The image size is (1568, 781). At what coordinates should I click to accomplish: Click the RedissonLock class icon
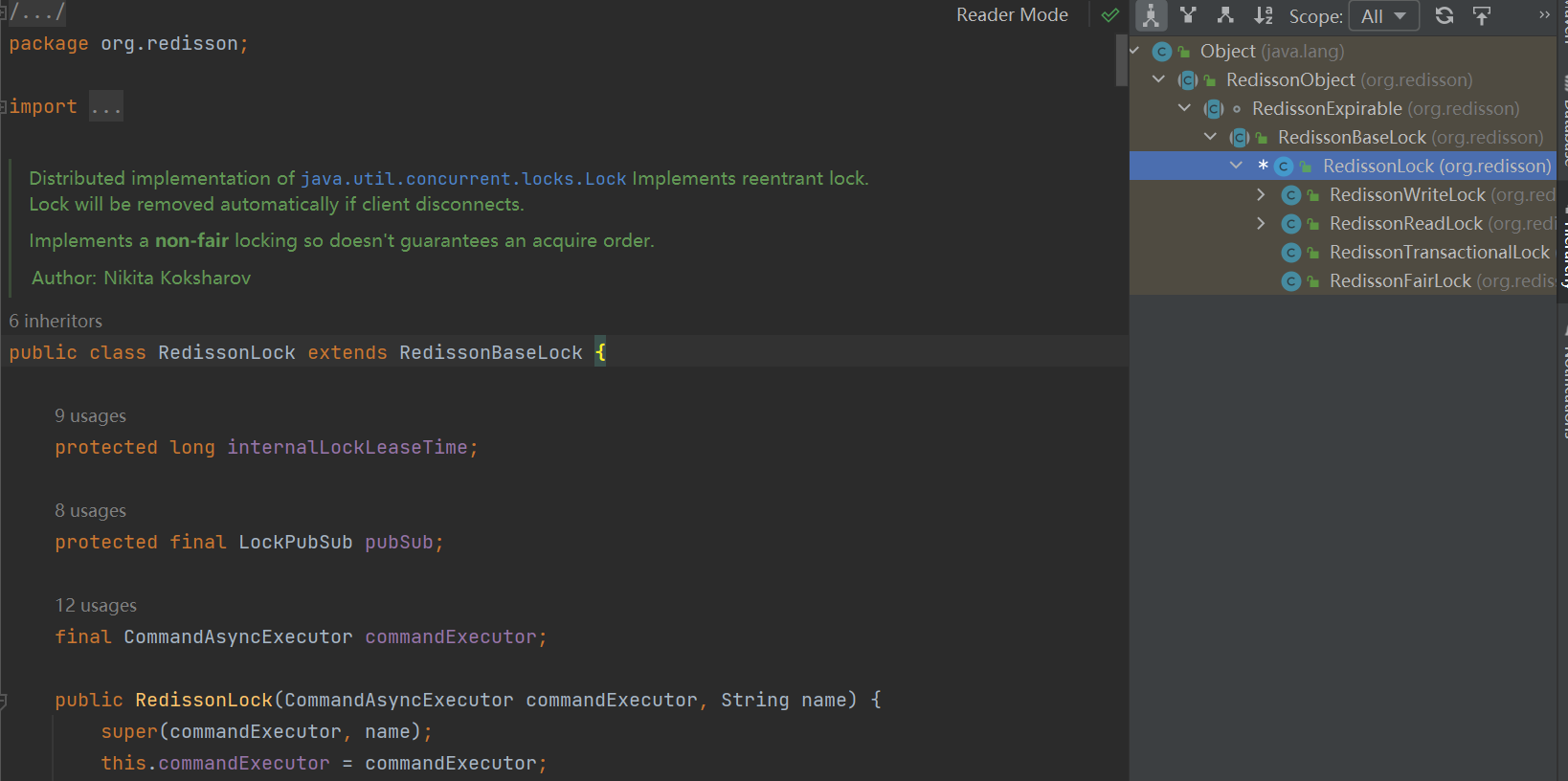coord(1285,167)
